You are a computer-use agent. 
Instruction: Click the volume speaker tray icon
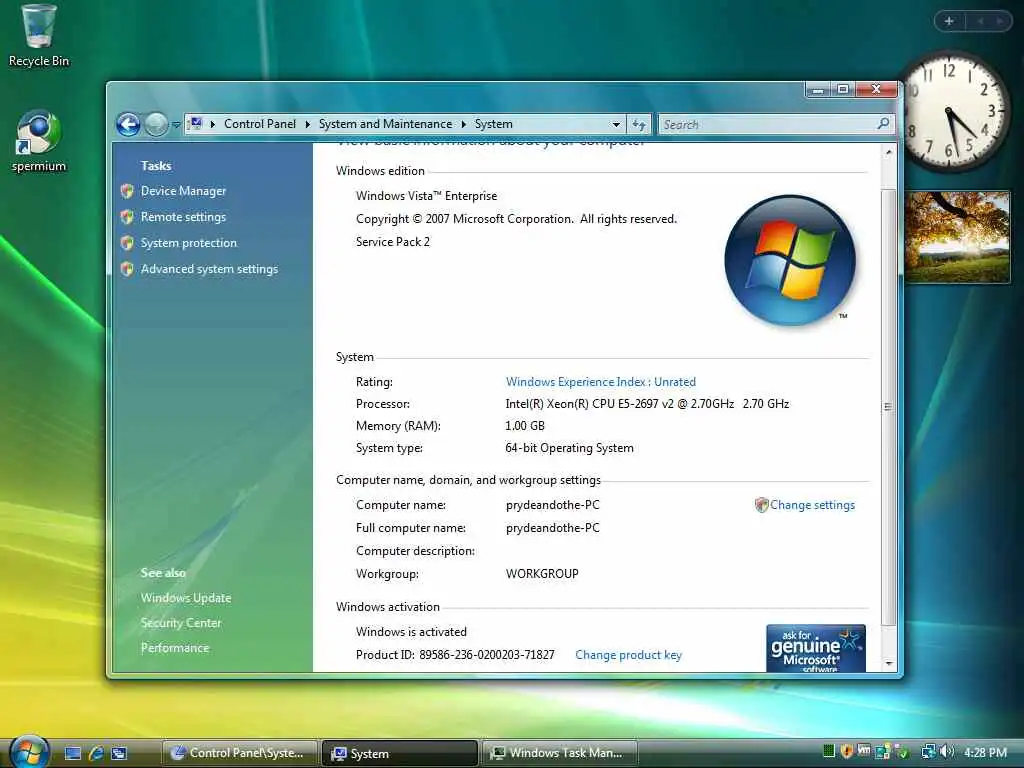(947, 752)
